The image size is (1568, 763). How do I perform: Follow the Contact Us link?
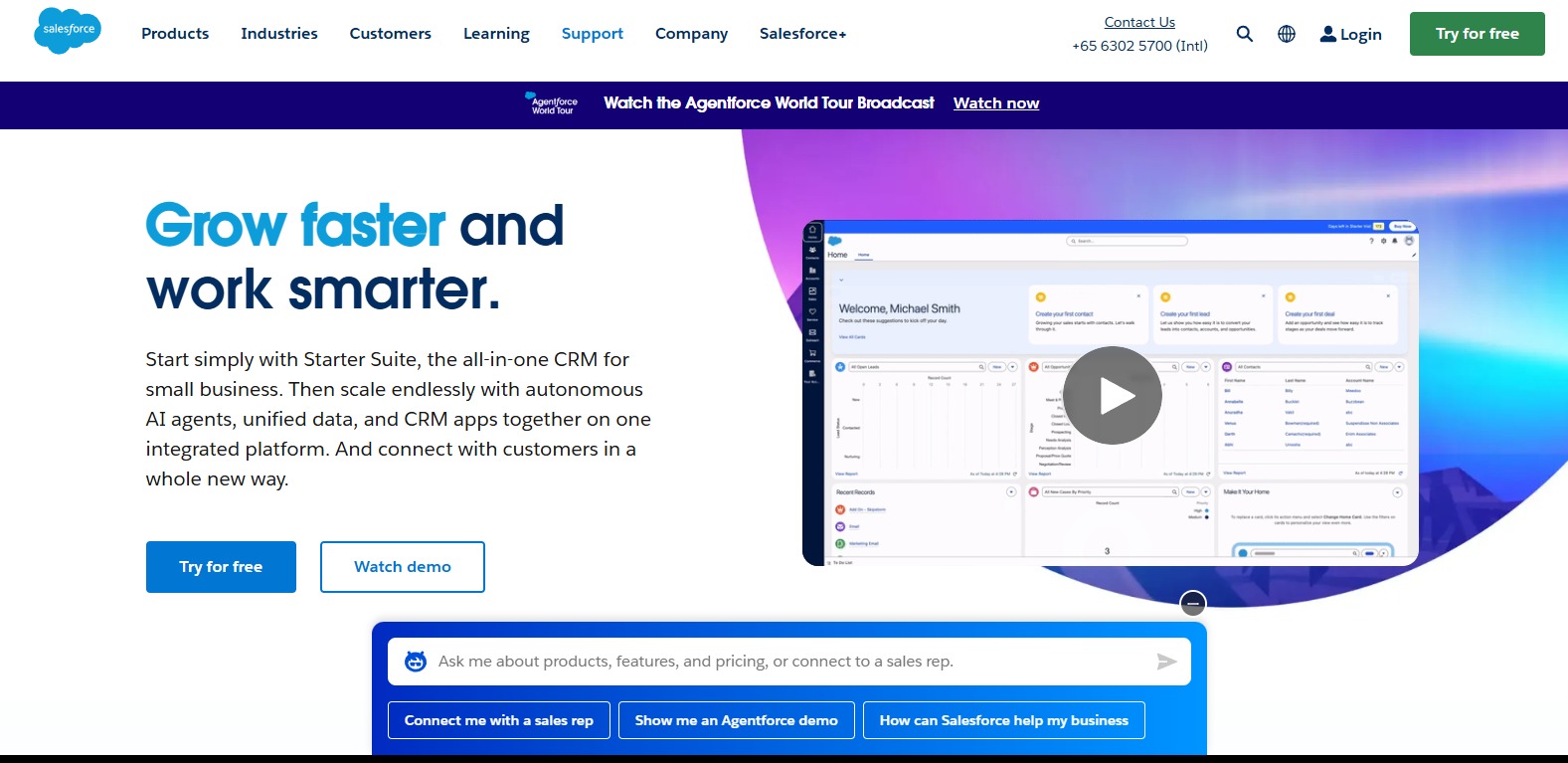pyautogui.click(x=1139, y=22)
